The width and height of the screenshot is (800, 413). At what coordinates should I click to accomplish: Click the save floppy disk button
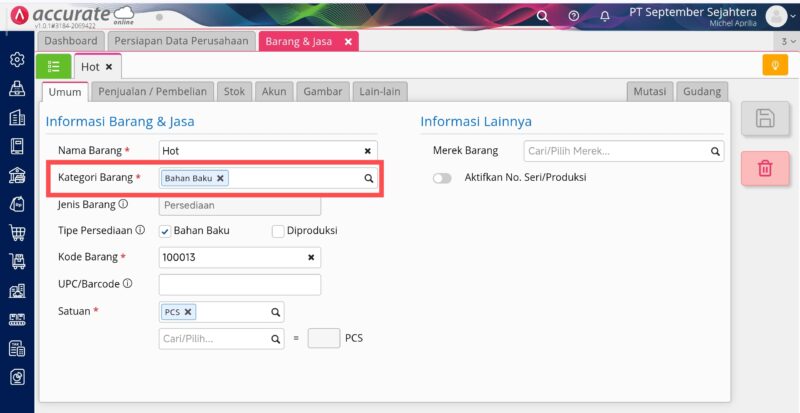pyautogui.click(x=765, y=118)
